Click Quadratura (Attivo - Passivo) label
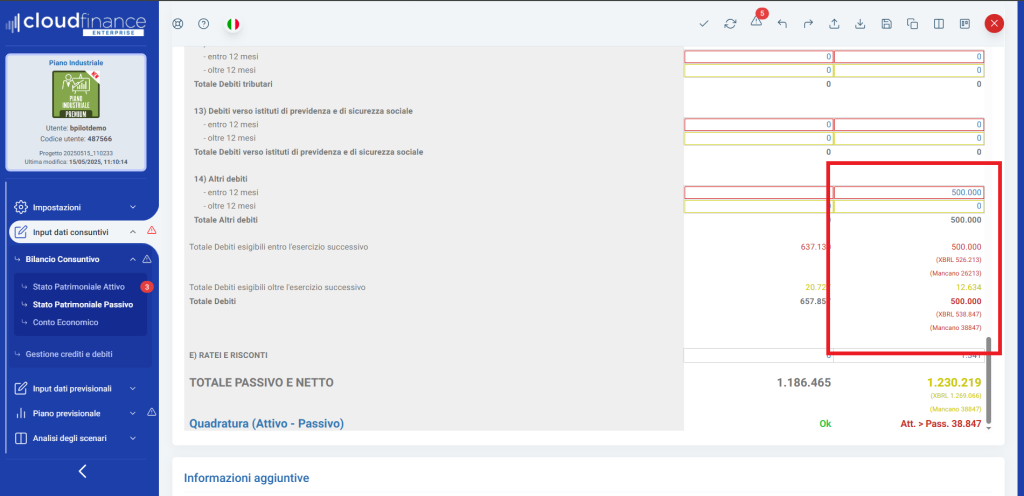1024x496 pixels. tap(266, 424)
